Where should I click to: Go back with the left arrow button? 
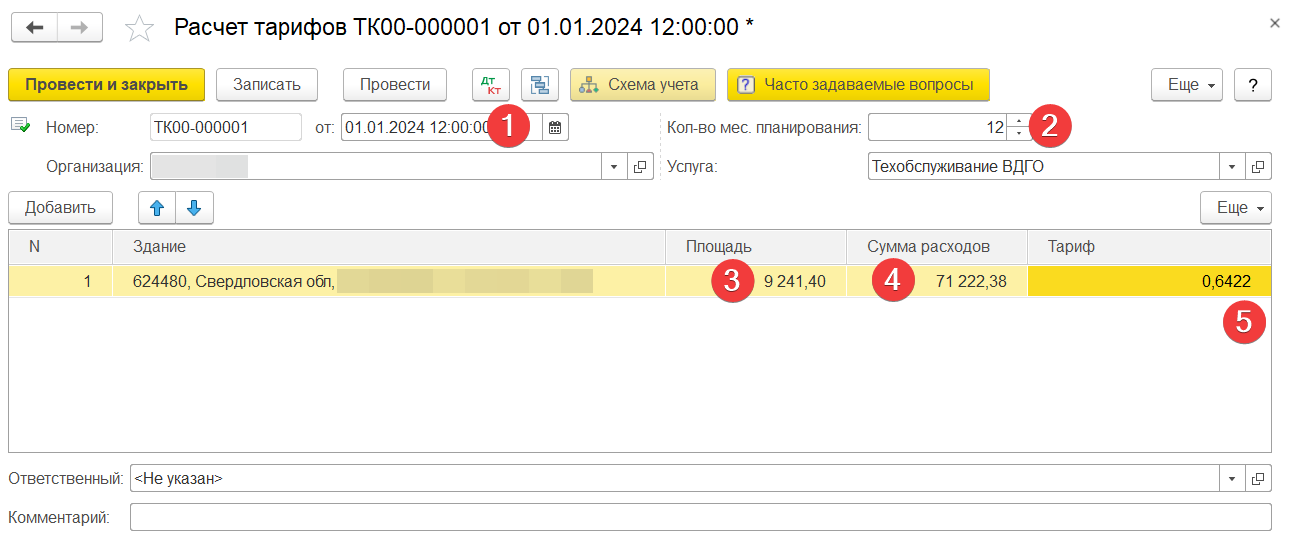pos(34,27)
